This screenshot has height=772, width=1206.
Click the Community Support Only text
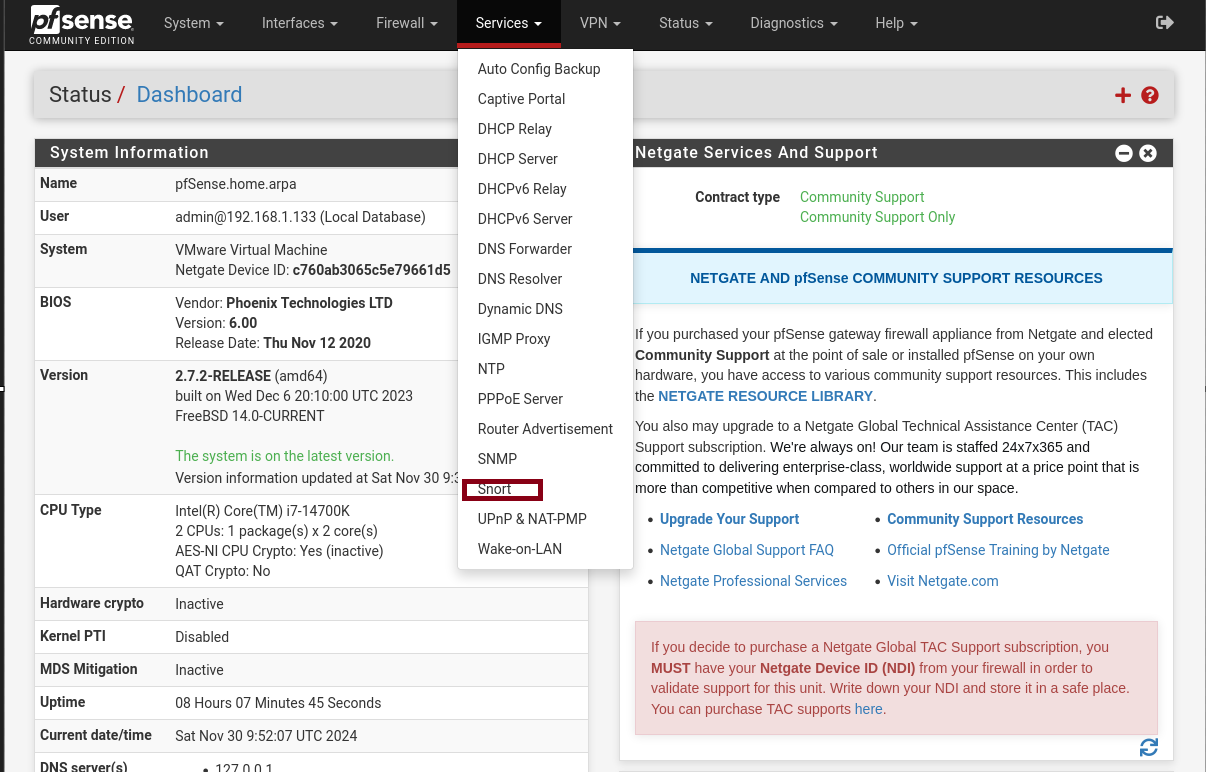click(x=877, y=217)
